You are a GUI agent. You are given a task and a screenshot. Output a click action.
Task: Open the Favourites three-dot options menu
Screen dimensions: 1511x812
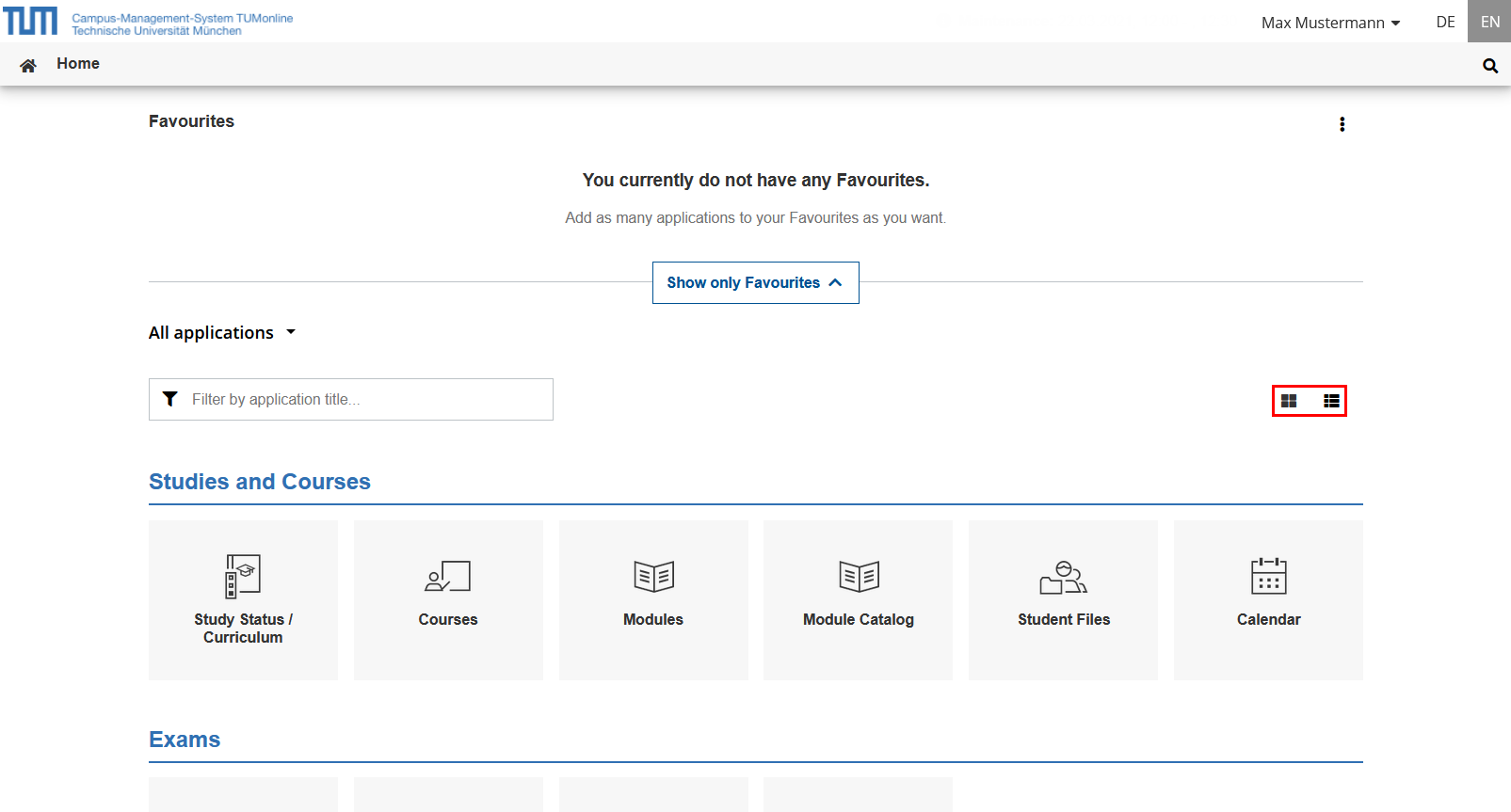[1342, 124]
